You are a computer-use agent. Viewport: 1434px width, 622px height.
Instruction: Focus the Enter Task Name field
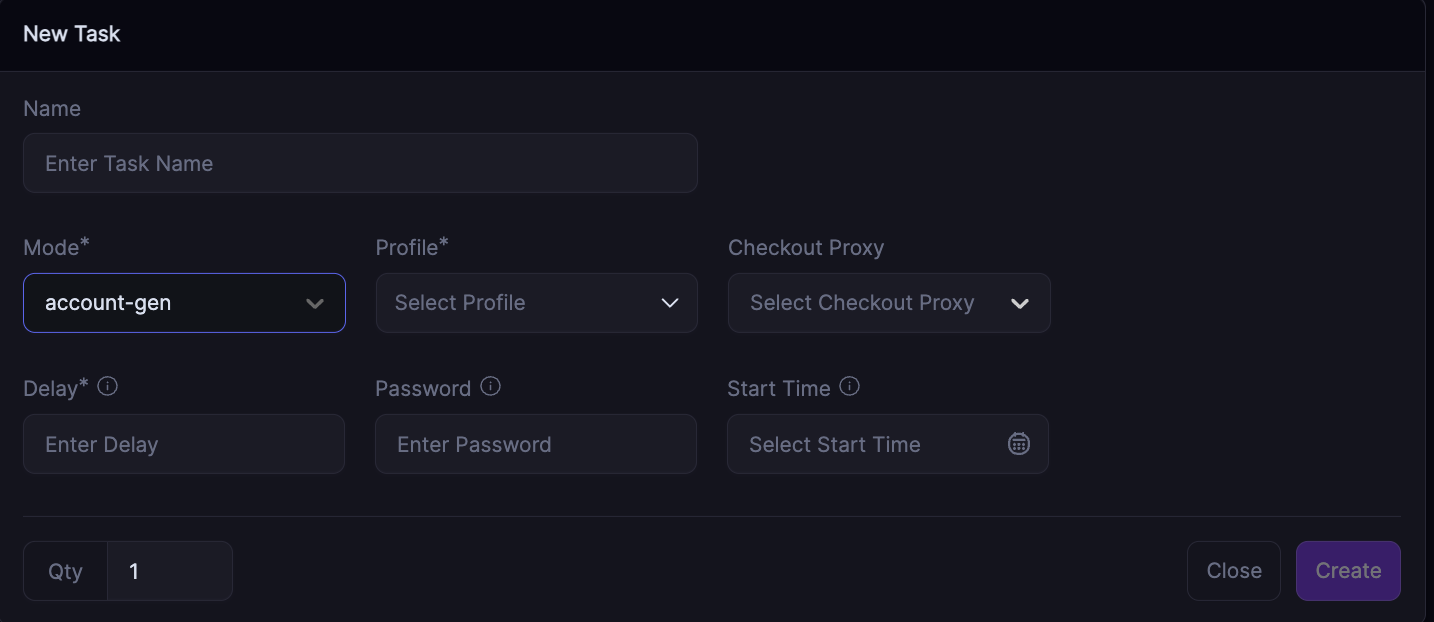(360, 163)
